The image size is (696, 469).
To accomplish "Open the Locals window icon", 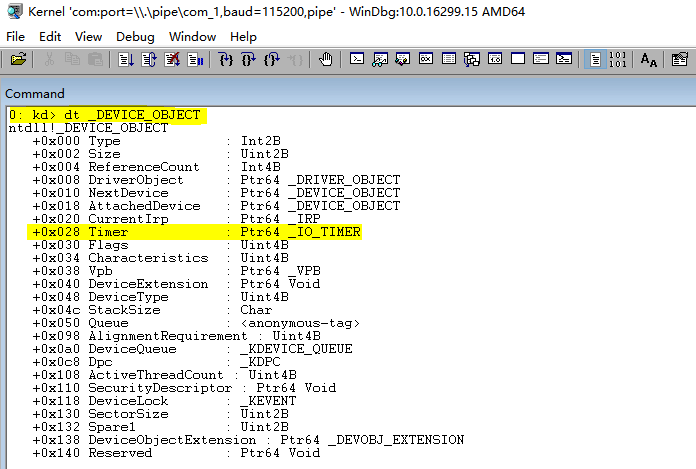I will 403,59.
